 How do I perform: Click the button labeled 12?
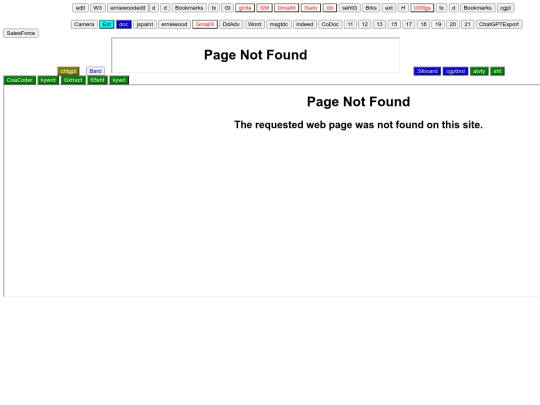pyautogui.click(x=365, y=24)
